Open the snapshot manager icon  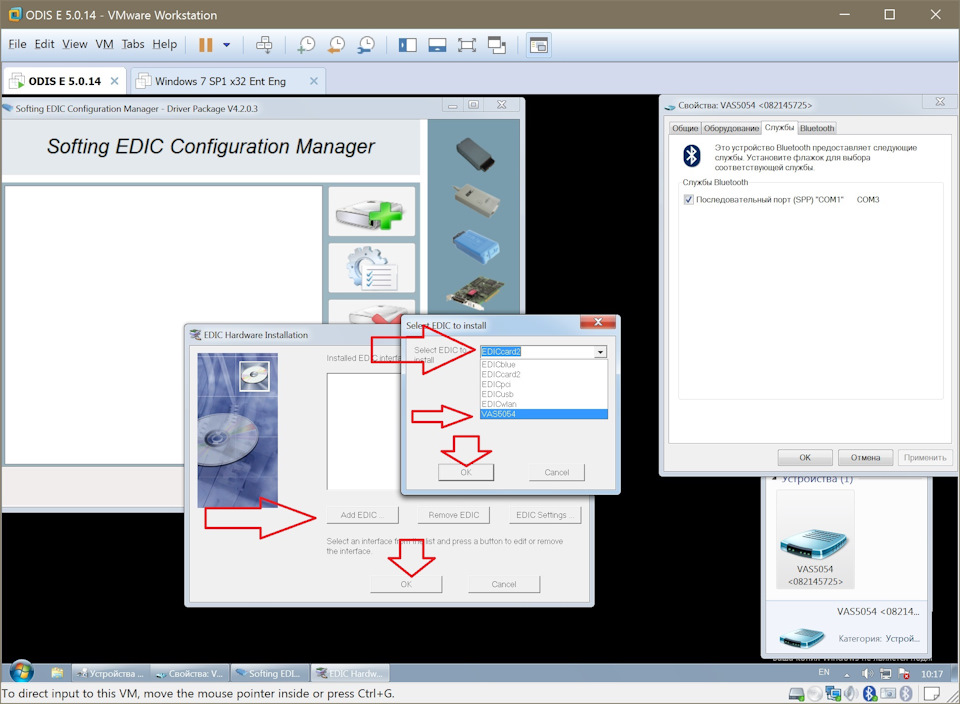click(366, 45)
